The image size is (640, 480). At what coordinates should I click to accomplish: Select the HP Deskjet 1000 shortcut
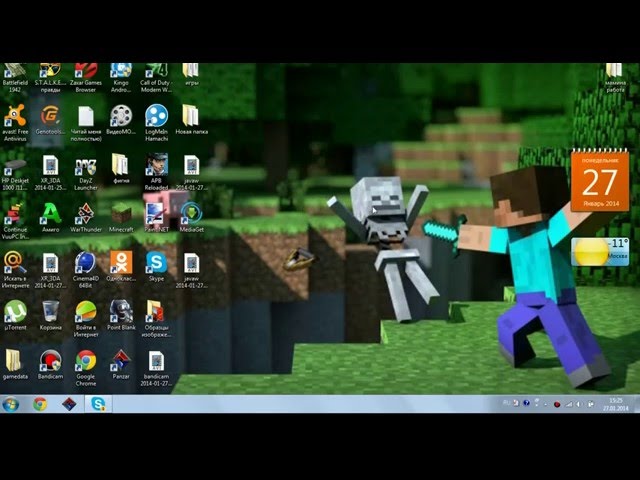click(x=15, y=173)
